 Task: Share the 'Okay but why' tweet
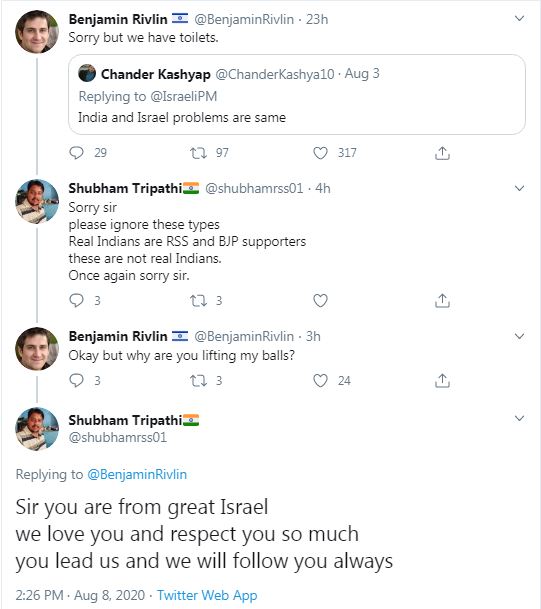[442, 381]
